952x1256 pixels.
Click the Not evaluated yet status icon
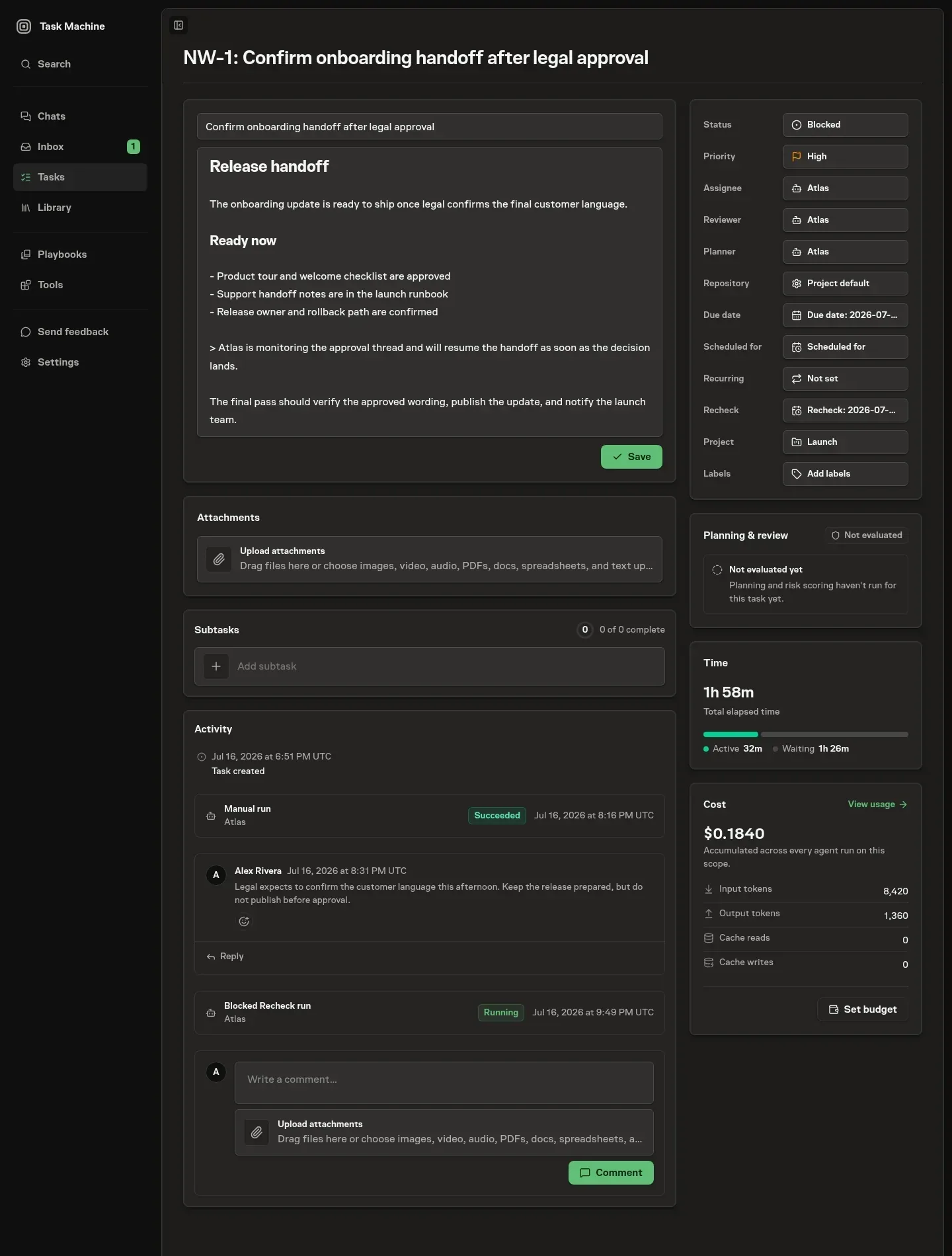(x=717, y=570)
